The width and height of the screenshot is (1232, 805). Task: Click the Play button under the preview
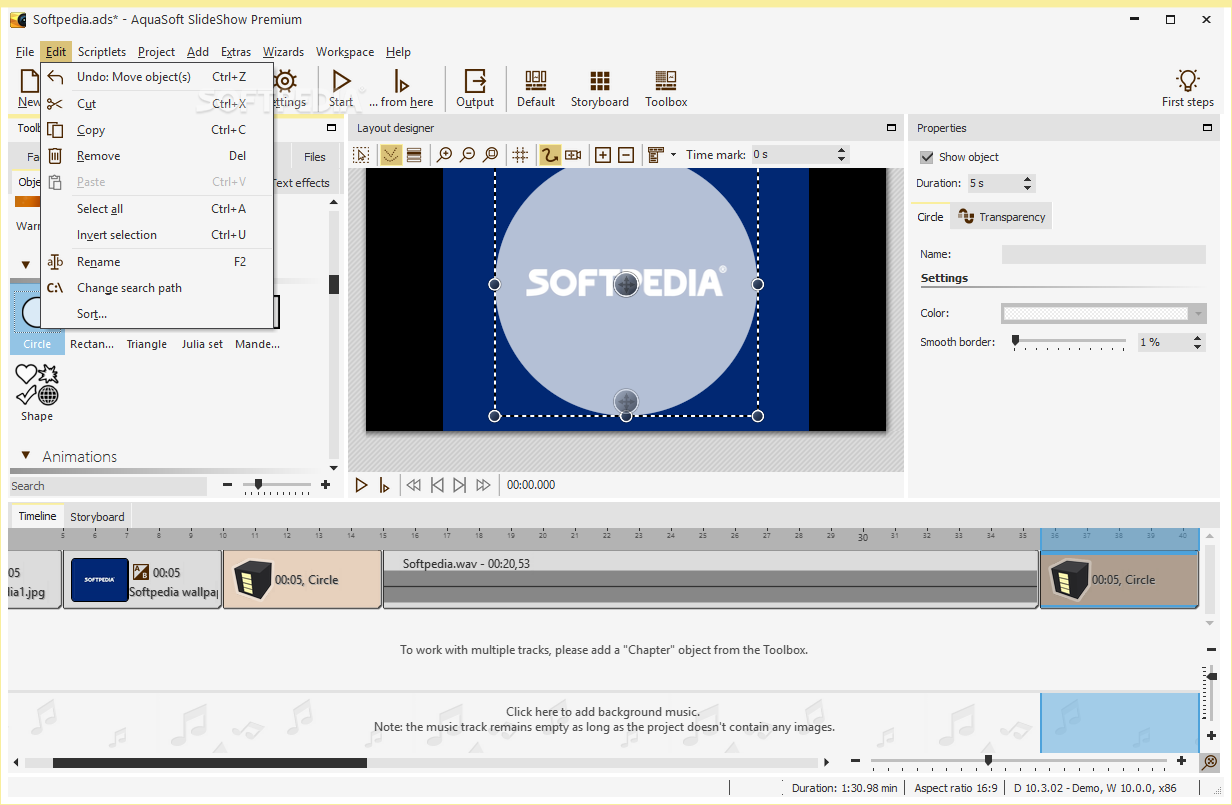362,485
